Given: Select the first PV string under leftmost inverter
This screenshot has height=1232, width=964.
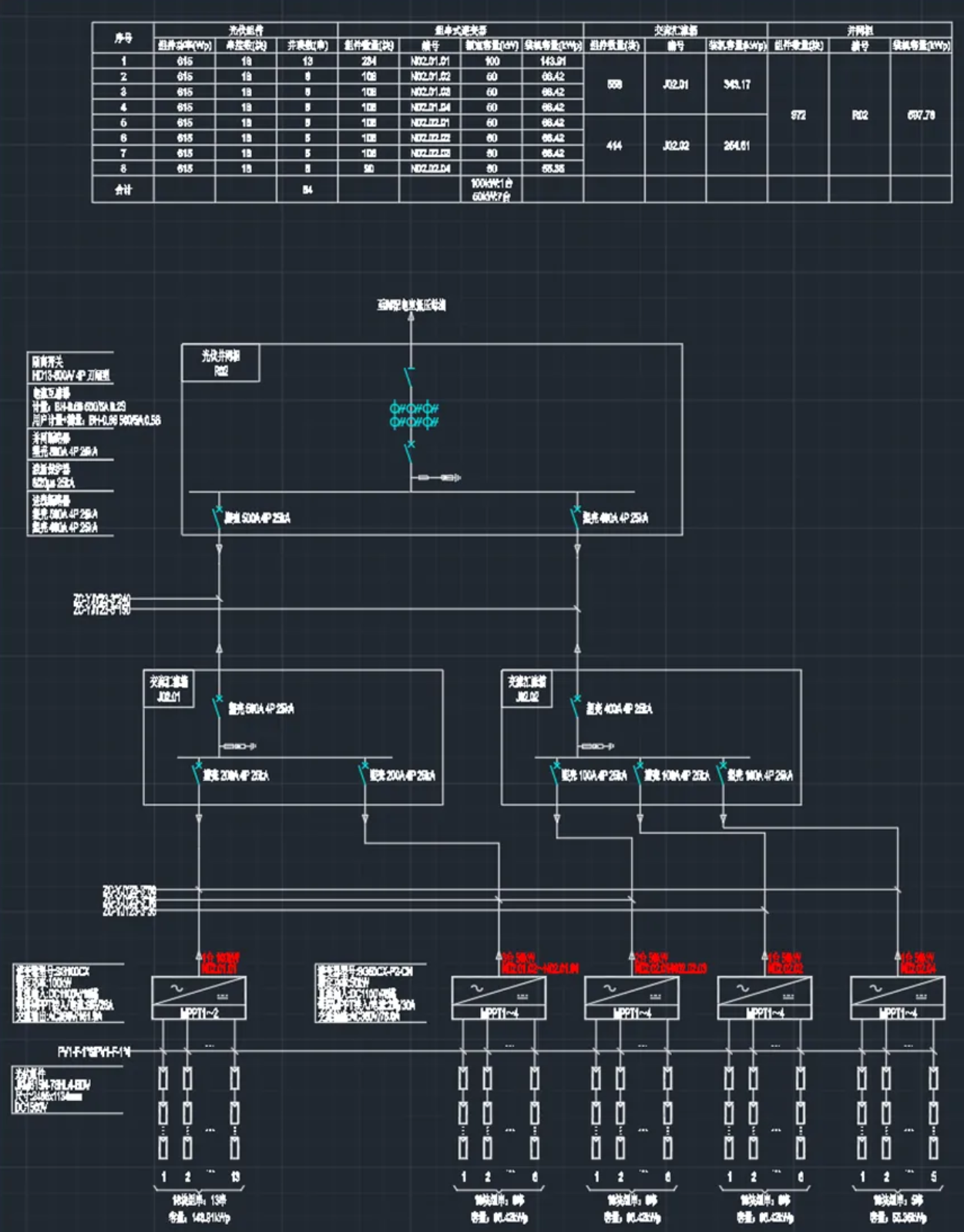Looking at the screenshot, I should 163,1112.
